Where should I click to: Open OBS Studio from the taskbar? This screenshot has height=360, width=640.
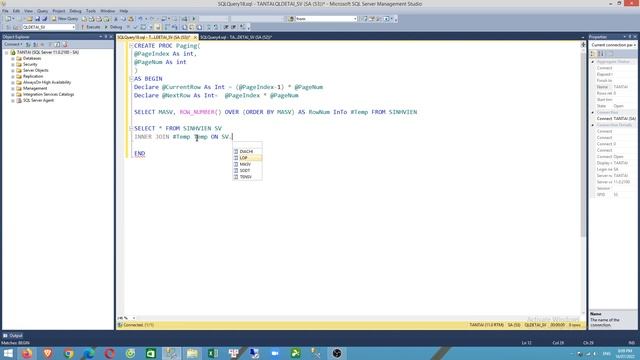pos(337,353)
